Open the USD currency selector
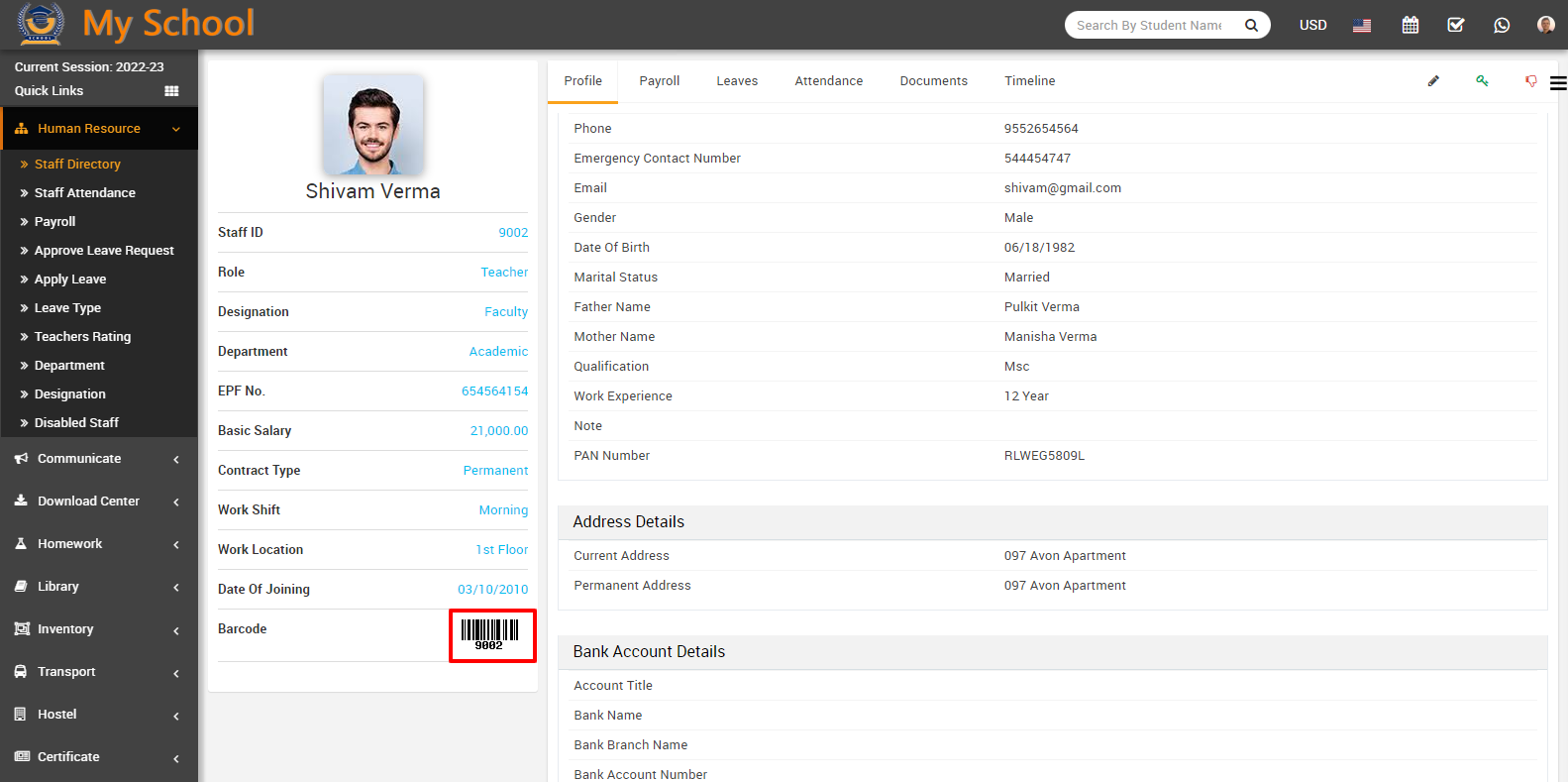Viewport: 1568px width, 782px height. tap(1312, 25)
